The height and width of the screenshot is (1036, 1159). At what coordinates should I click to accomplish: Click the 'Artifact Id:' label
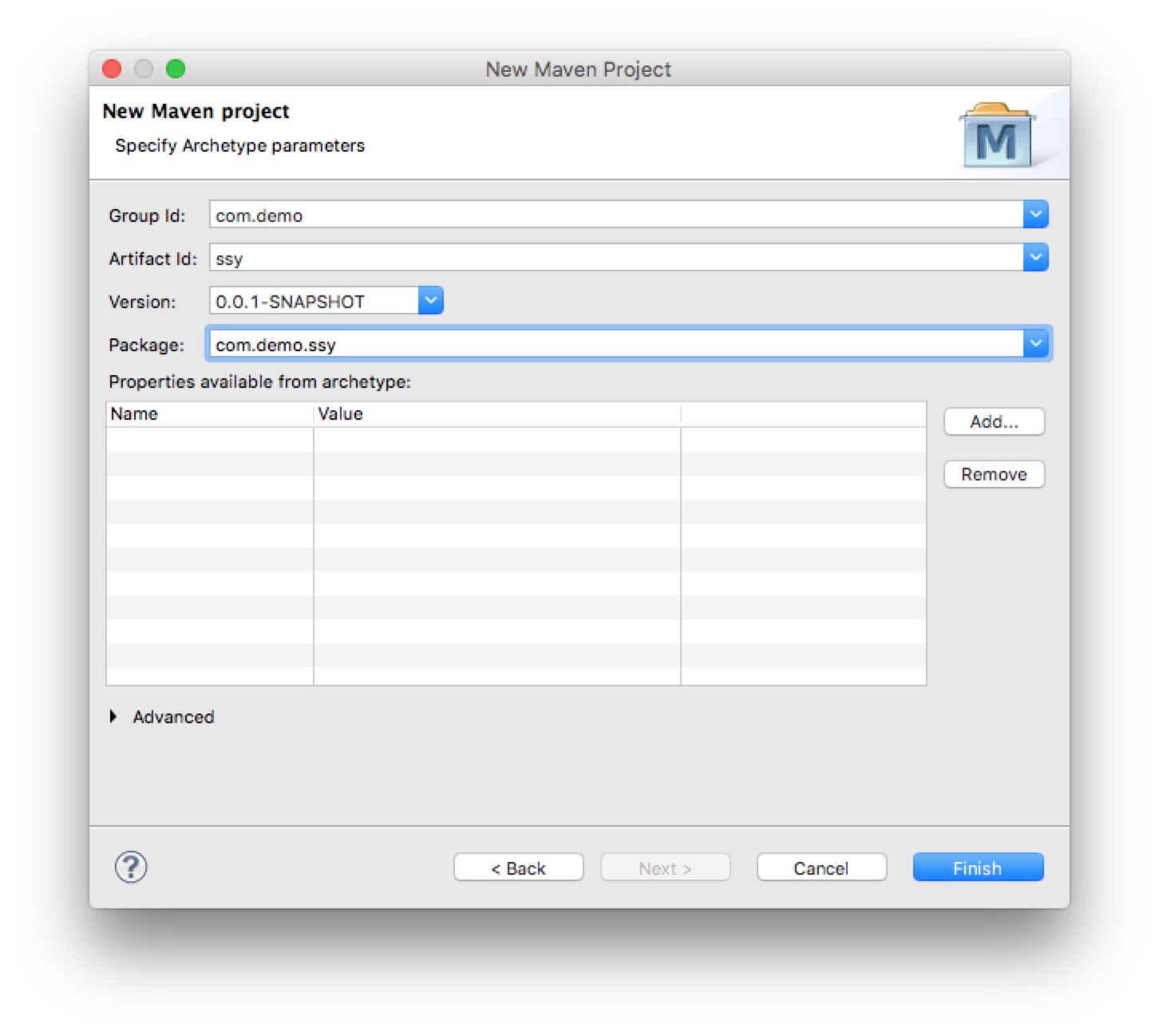coord(152,259)
